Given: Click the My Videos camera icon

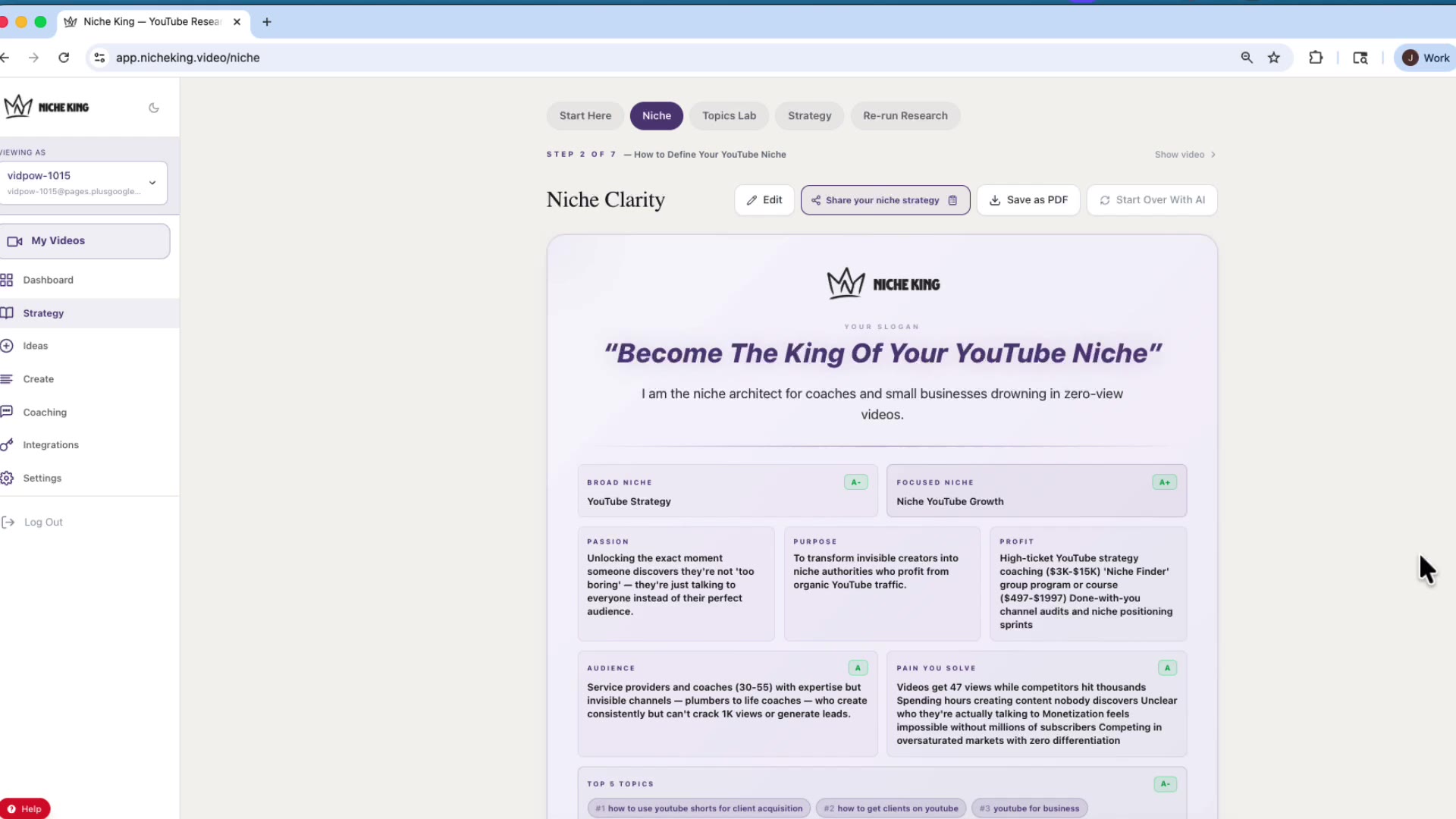Looking at the screenshot, I should click(14, 241).
